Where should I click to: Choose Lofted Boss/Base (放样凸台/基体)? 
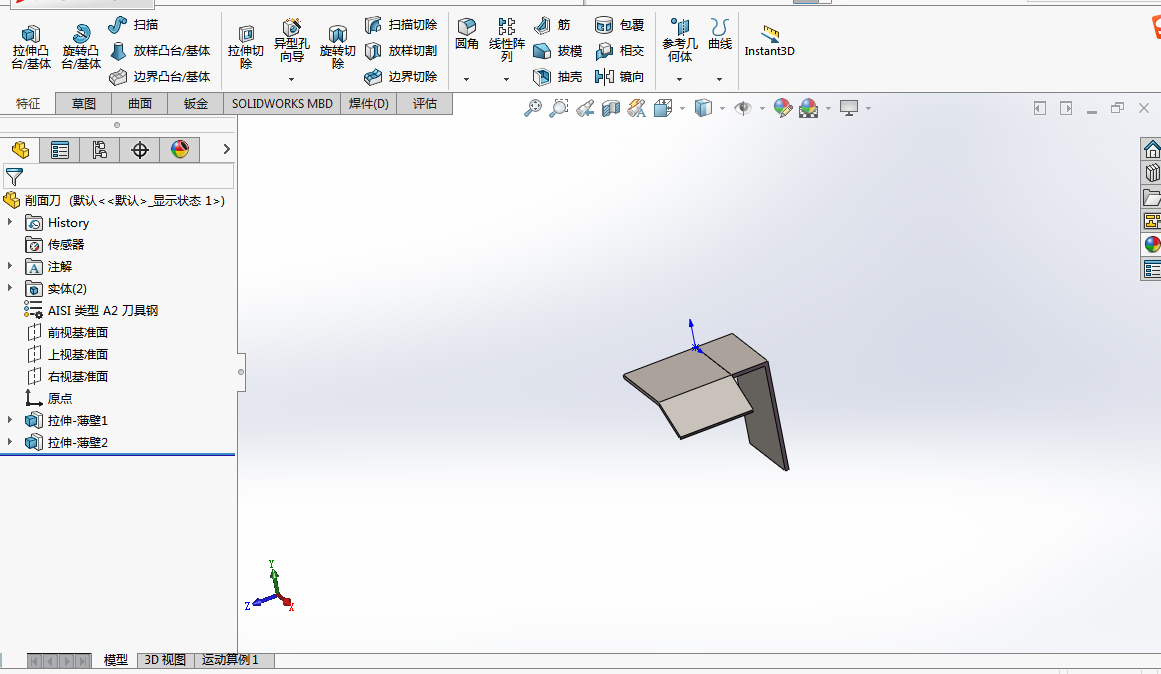click(160, 50)
